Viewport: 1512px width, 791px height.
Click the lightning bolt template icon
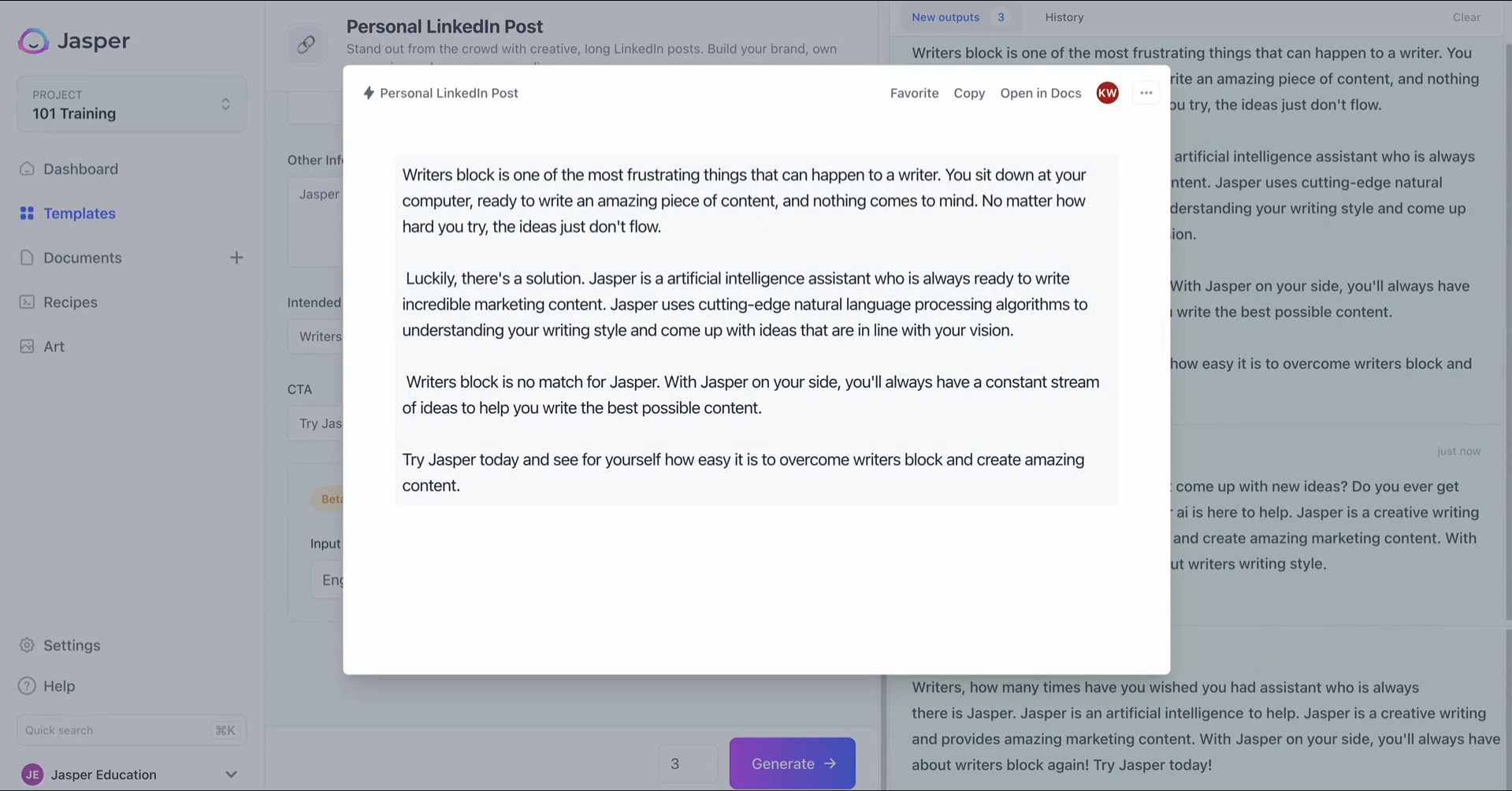tap(368, 93)
